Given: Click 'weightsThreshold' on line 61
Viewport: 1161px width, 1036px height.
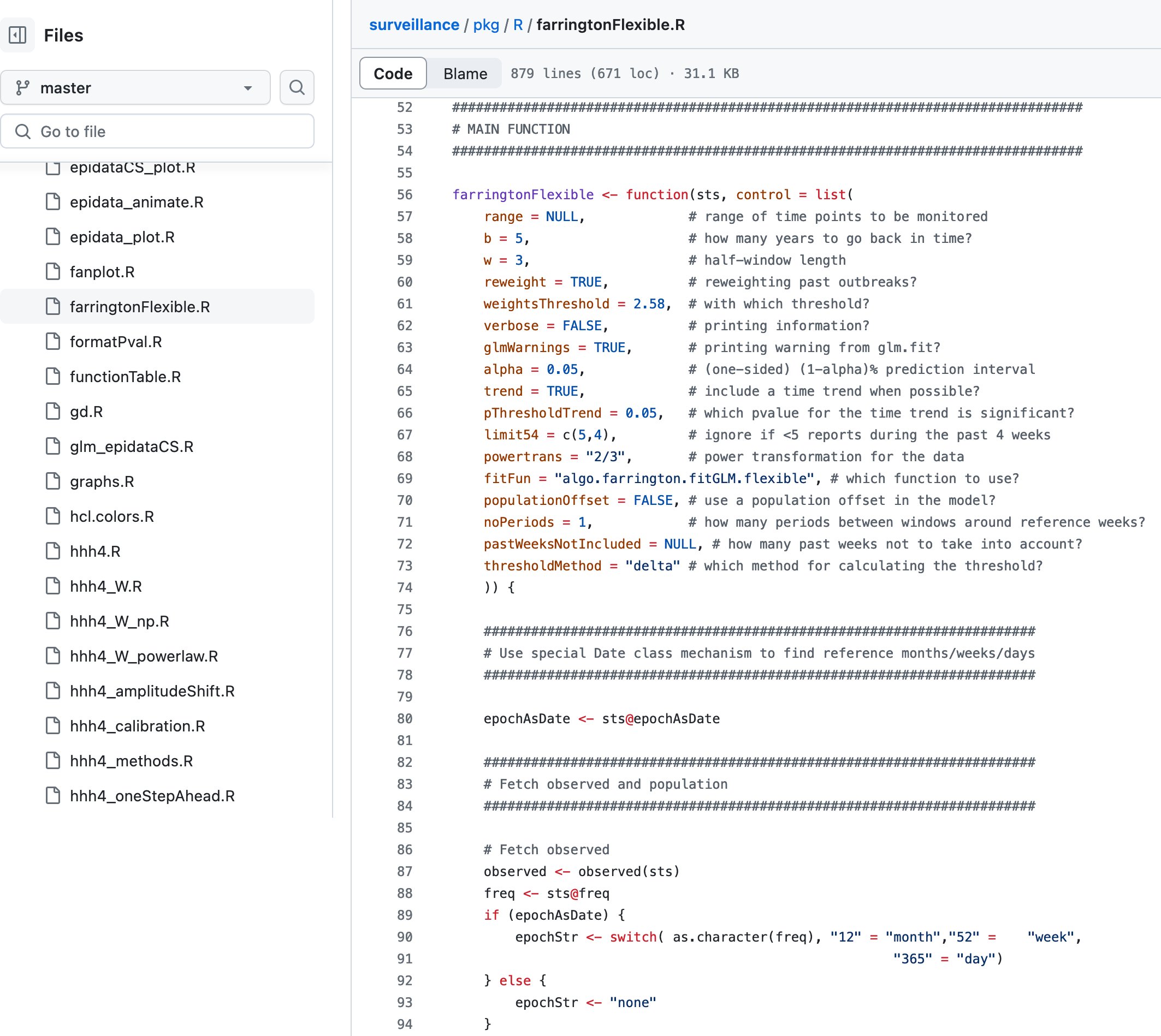Looking at the screenshot, I should 547,304.
